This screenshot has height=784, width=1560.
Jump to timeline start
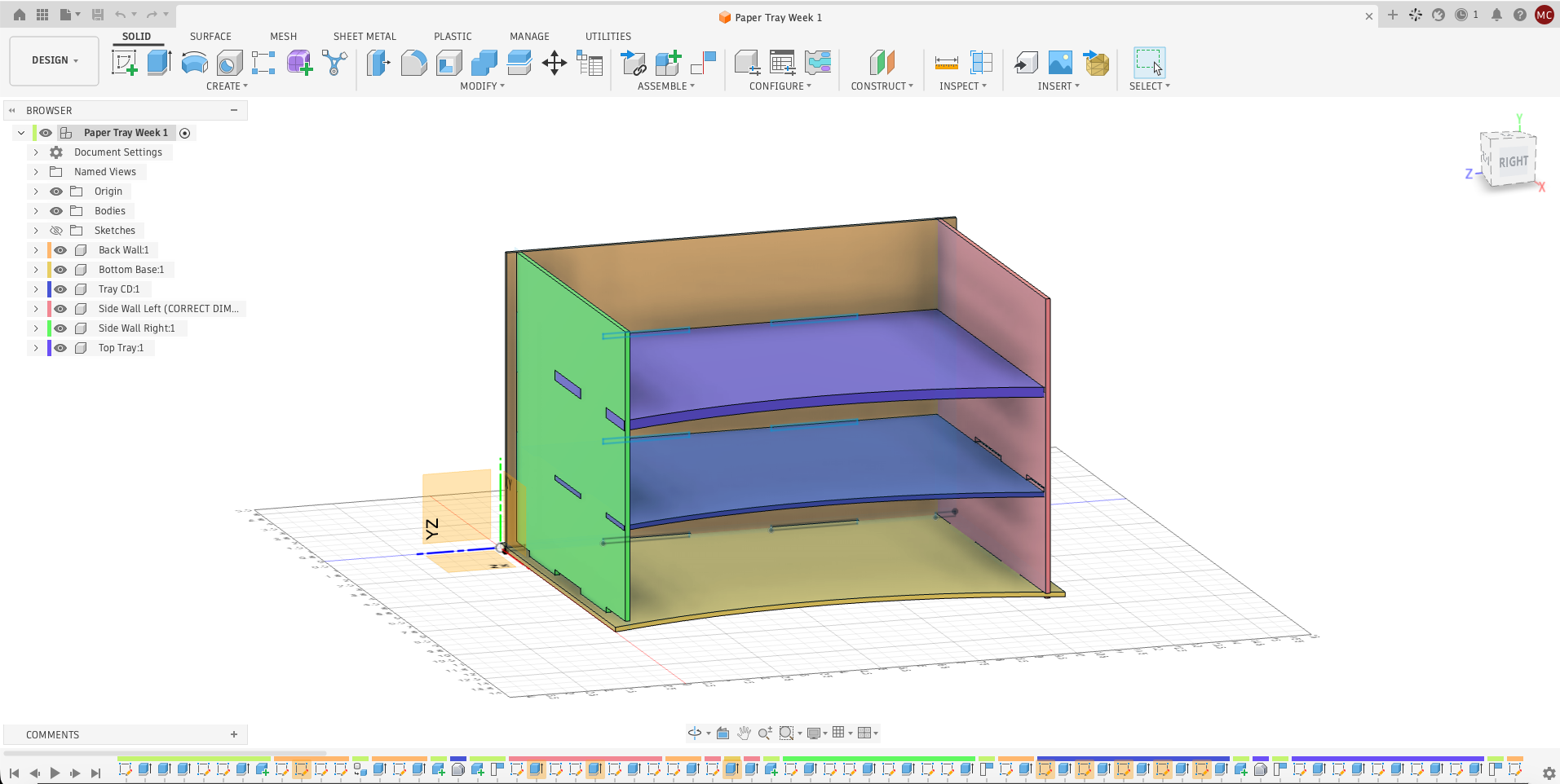tap(14, 773)
